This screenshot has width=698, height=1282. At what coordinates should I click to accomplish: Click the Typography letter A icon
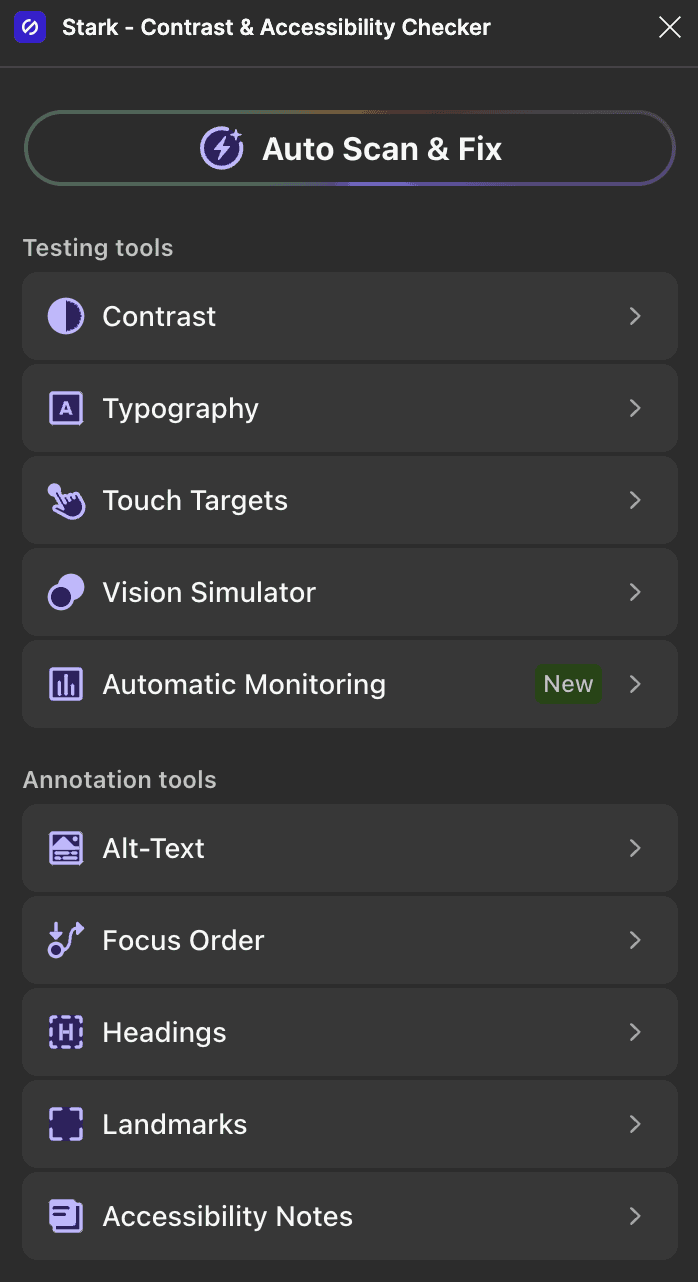coord(66,408)
